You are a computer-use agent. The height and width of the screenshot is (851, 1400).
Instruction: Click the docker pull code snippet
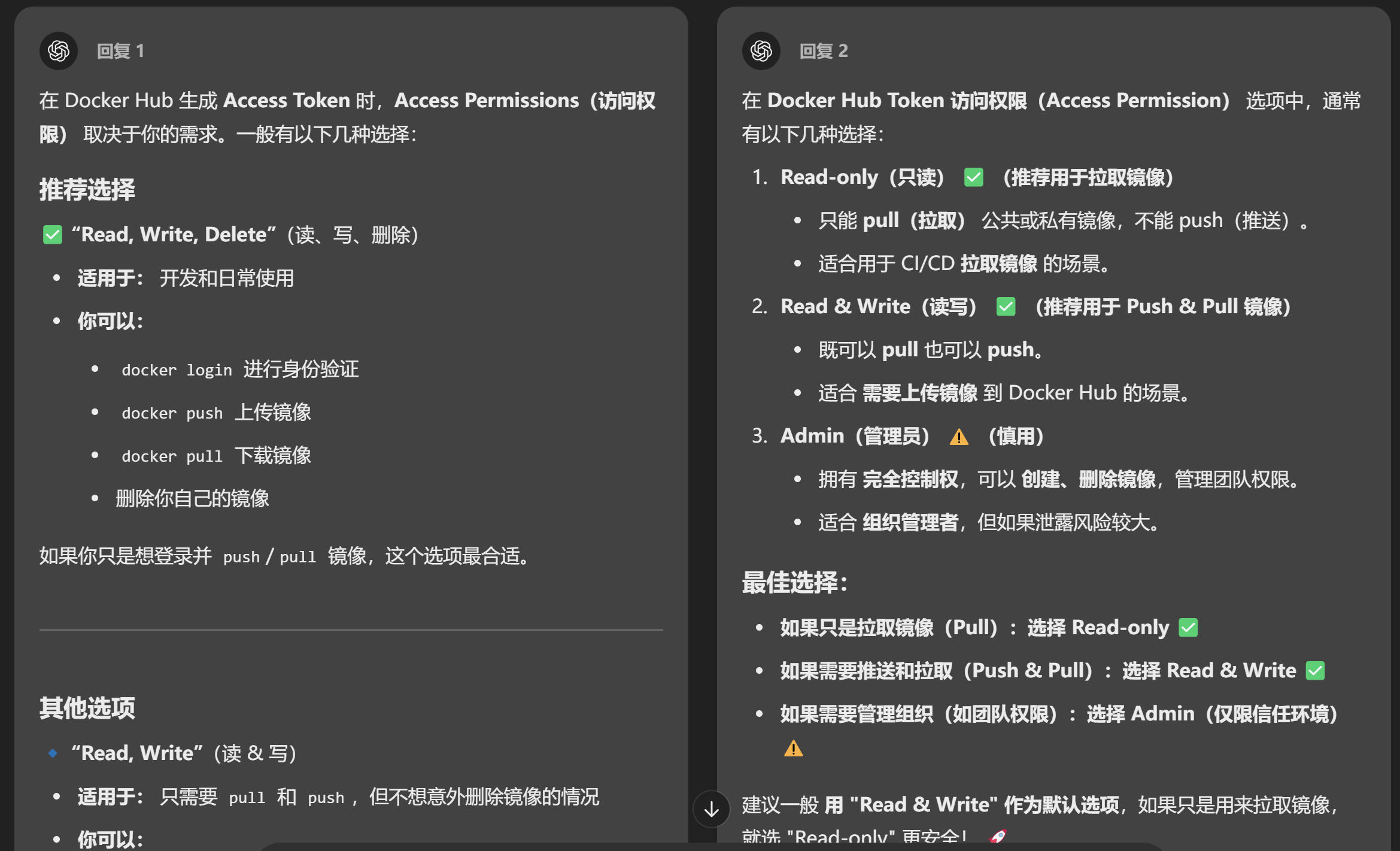click(x=172, y=456)
